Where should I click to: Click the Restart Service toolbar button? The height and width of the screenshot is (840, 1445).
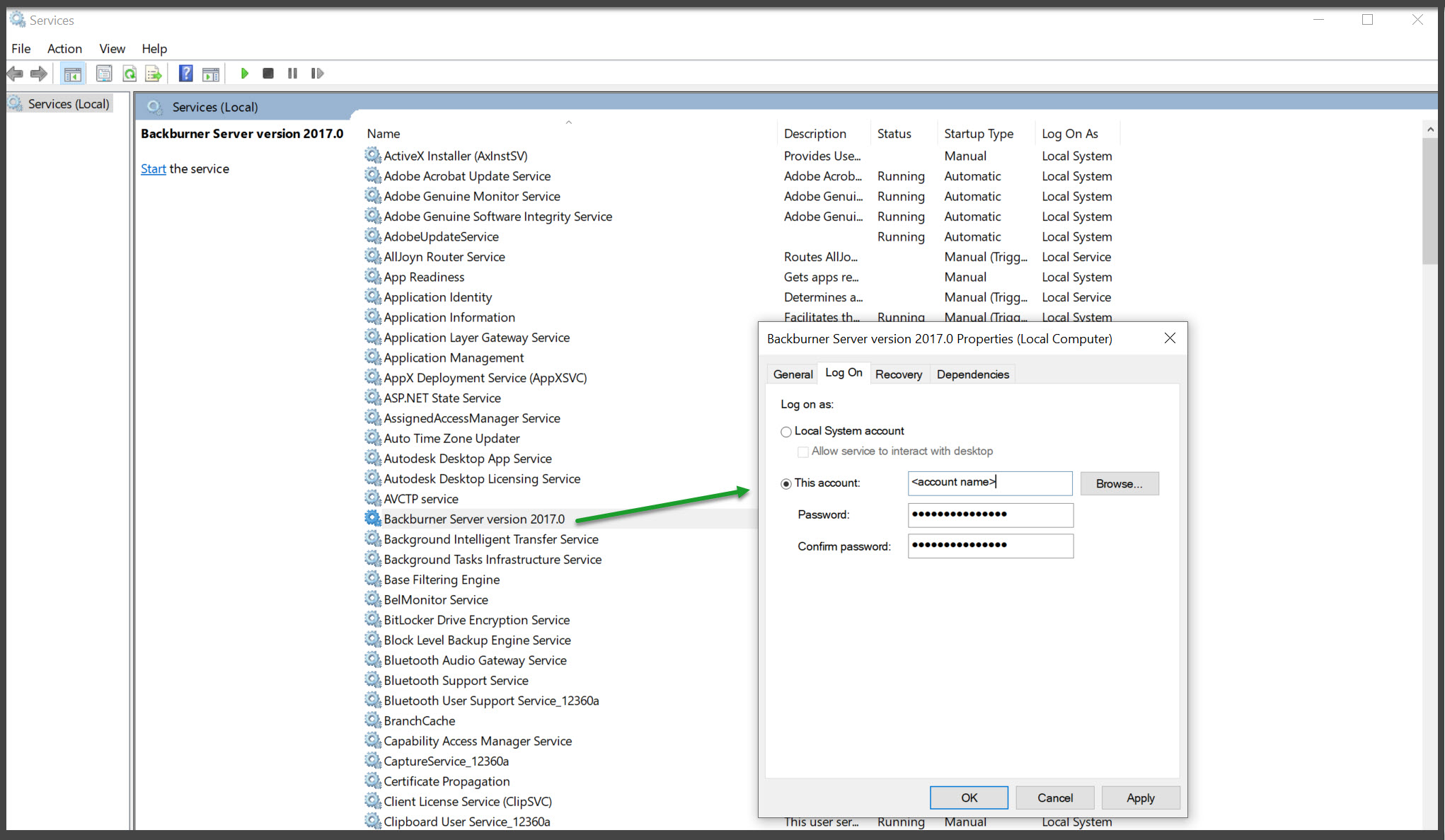point(317,74)
